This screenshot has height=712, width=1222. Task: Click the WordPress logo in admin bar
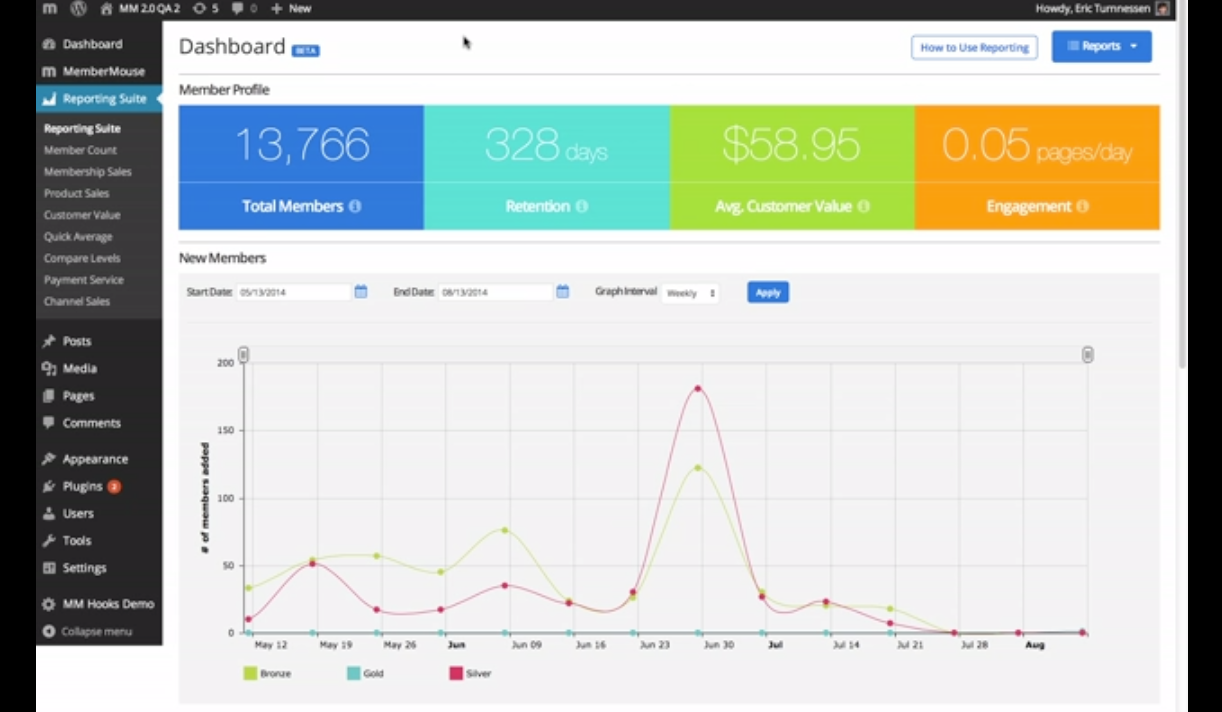tap(78, 8)
